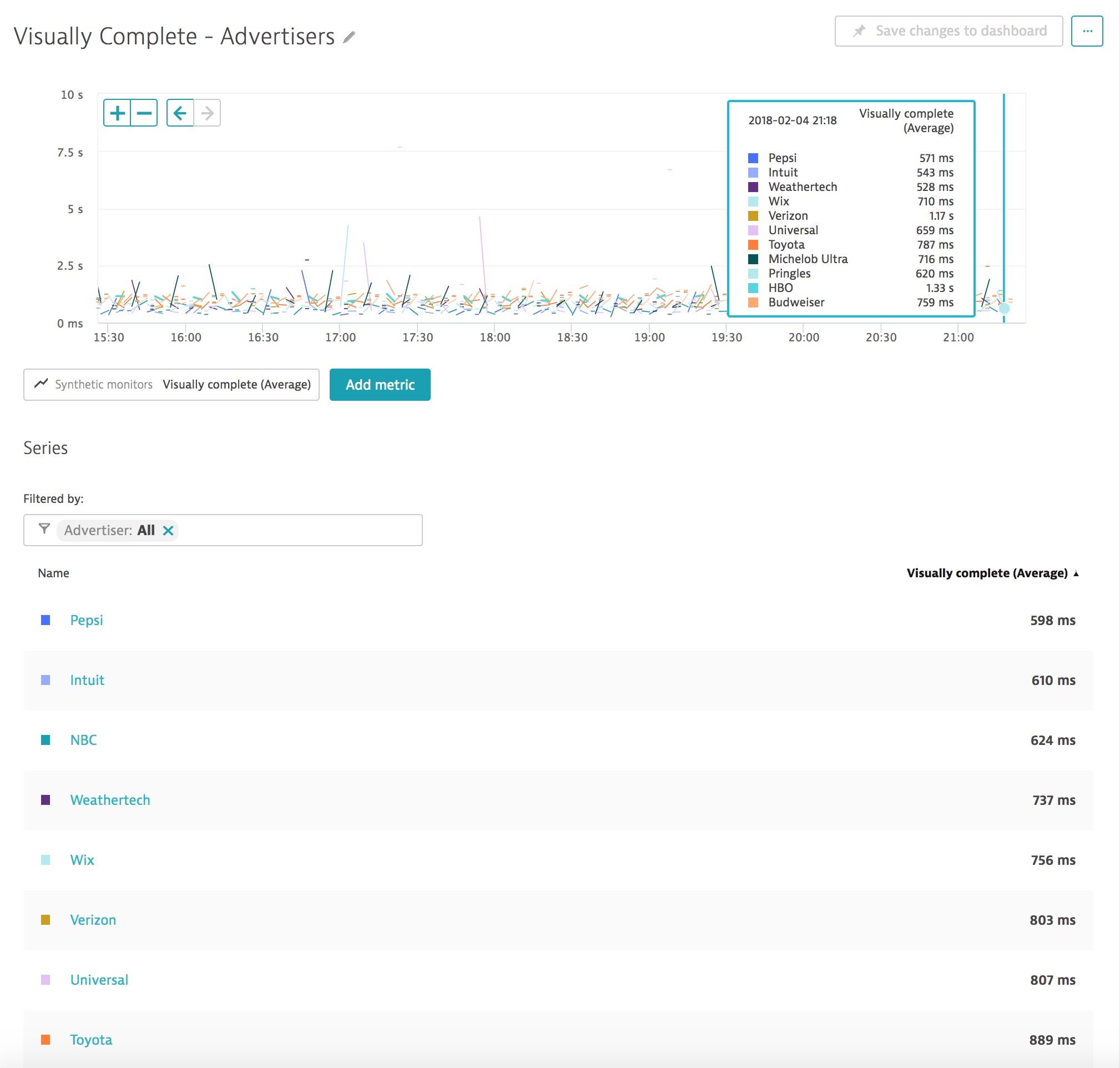This screenshot has height=1068, width=1120.
Task: Click the chart data point marker at 21:18
Action: [x=1005, y=309]
